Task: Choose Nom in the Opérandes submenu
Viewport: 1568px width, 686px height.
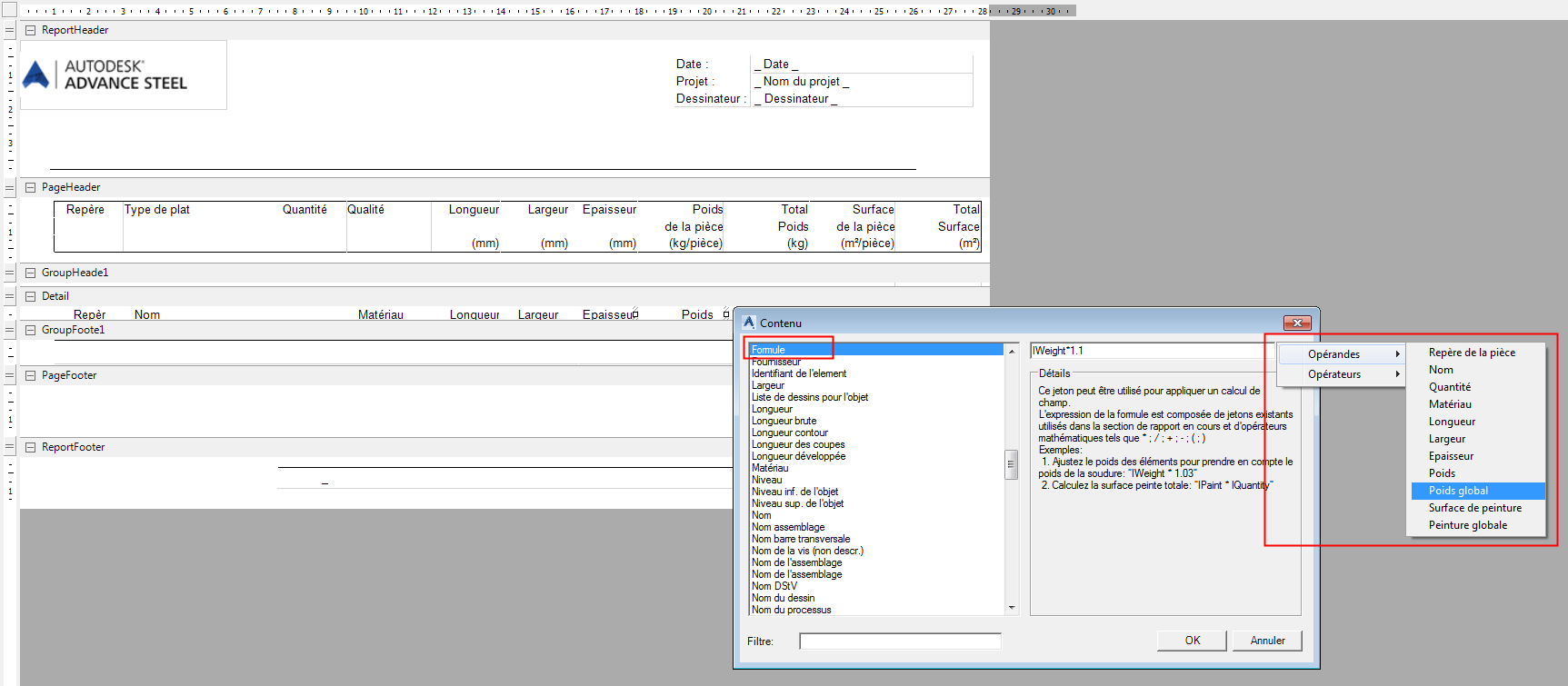Action: pyautogui.click(x=1478, y=370)
